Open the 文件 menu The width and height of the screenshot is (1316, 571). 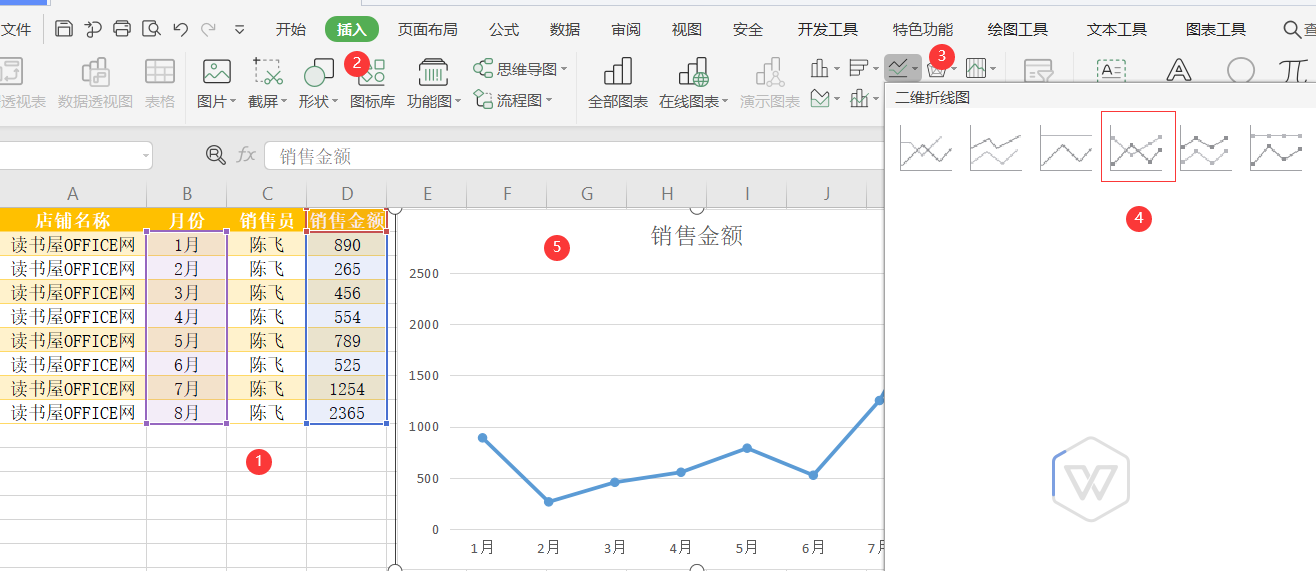coord(16,29)
